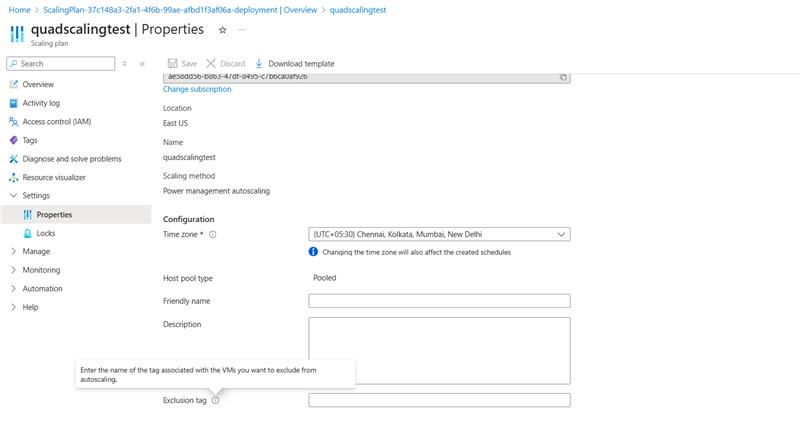The width and height of the screenshot is (800, 426).
Task: Click the Friendly name input field
Action: tap(439, 300)
